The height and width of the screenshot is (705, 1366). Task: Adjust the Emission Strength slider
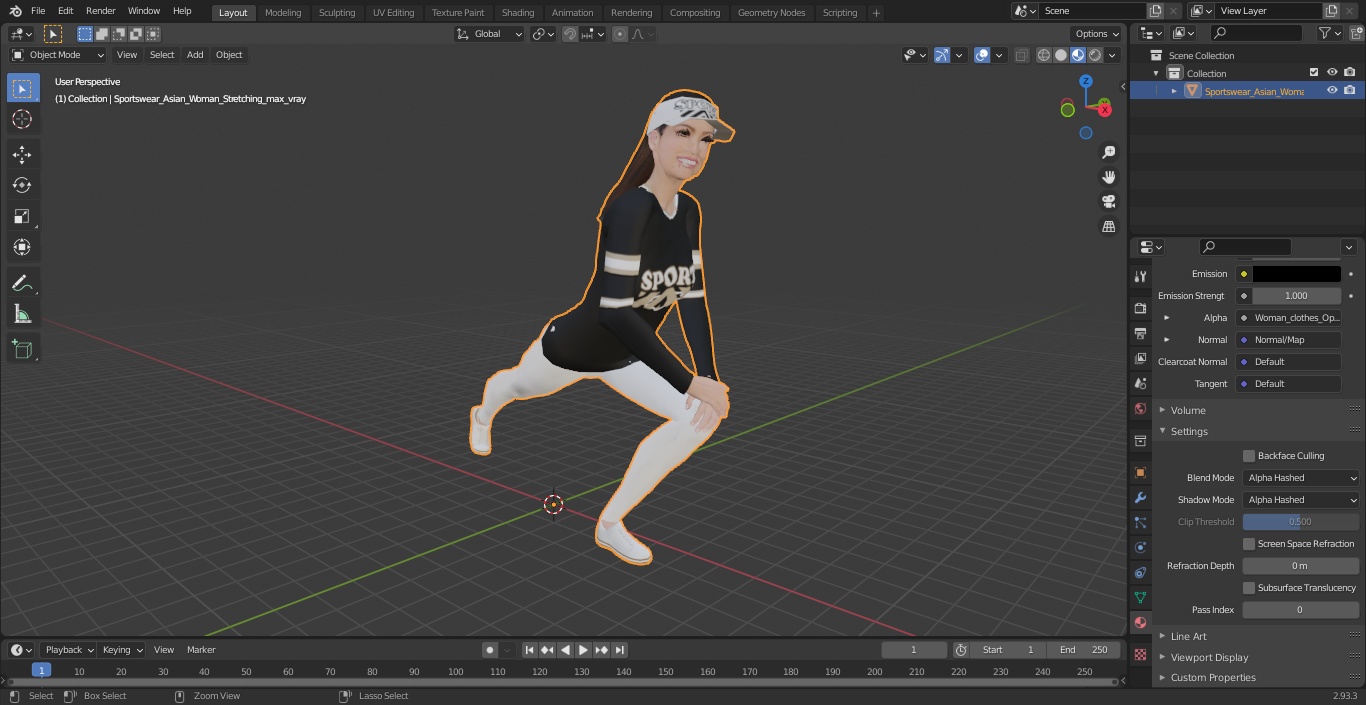[x=1296, y=296]
